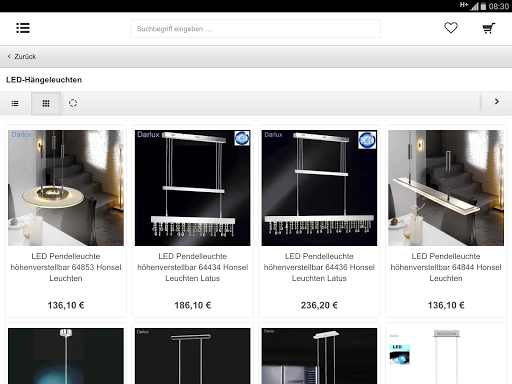Open the Pendelleuchte 64434 Latus product image
The width and height of the screenshot is (512, 384).
pyautogui.click(x=193, y=188)
